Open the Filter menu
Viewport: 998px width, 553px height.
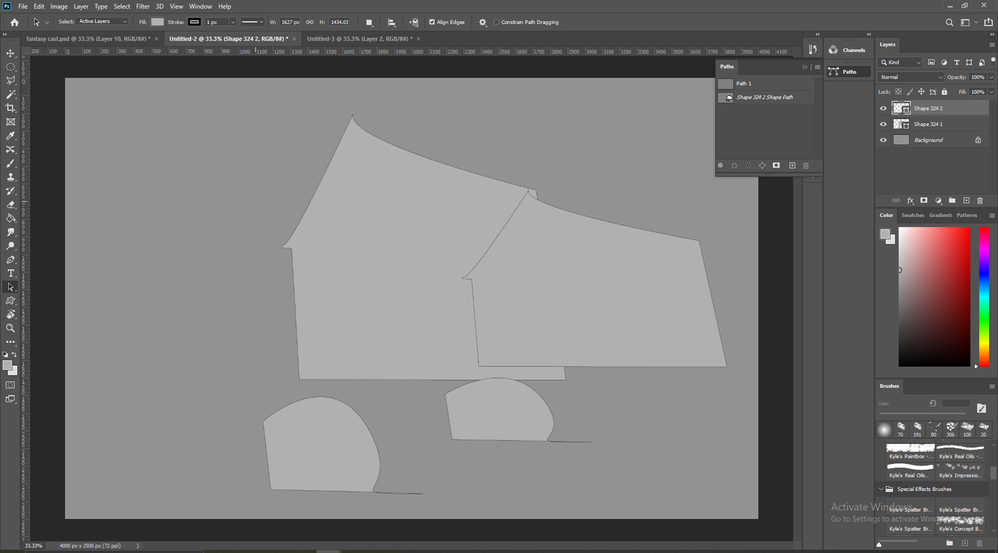pyautogui.click(x=143, y=6)
